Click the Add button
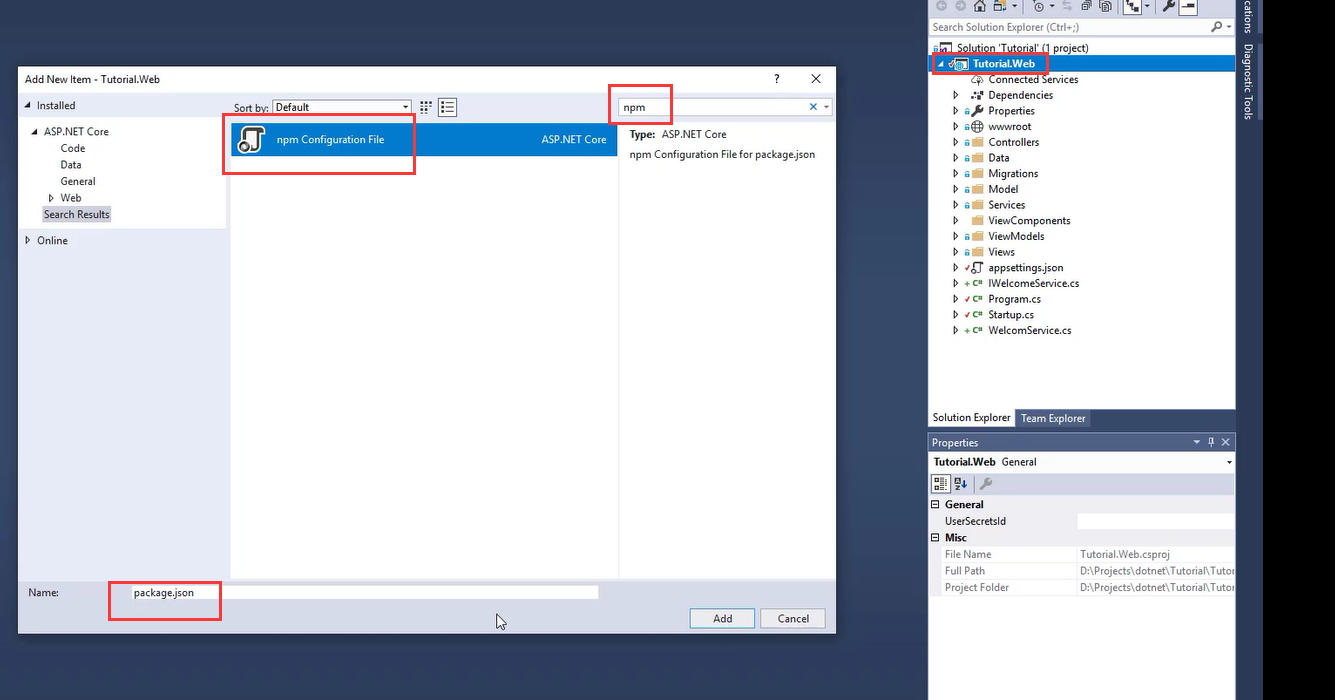Viewport: 1335px width, 700px height. tap(723, 618)
